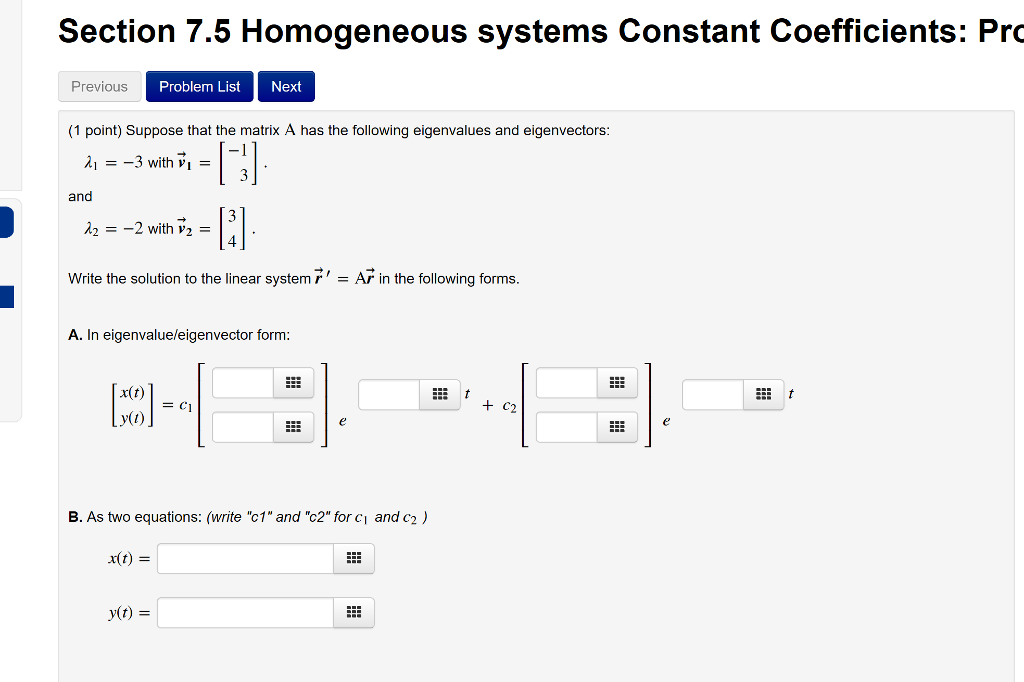Viewport: 1024px width, 682px height.
Task: Open the equation editor for the y(t) answer
Action: [353, 612]
